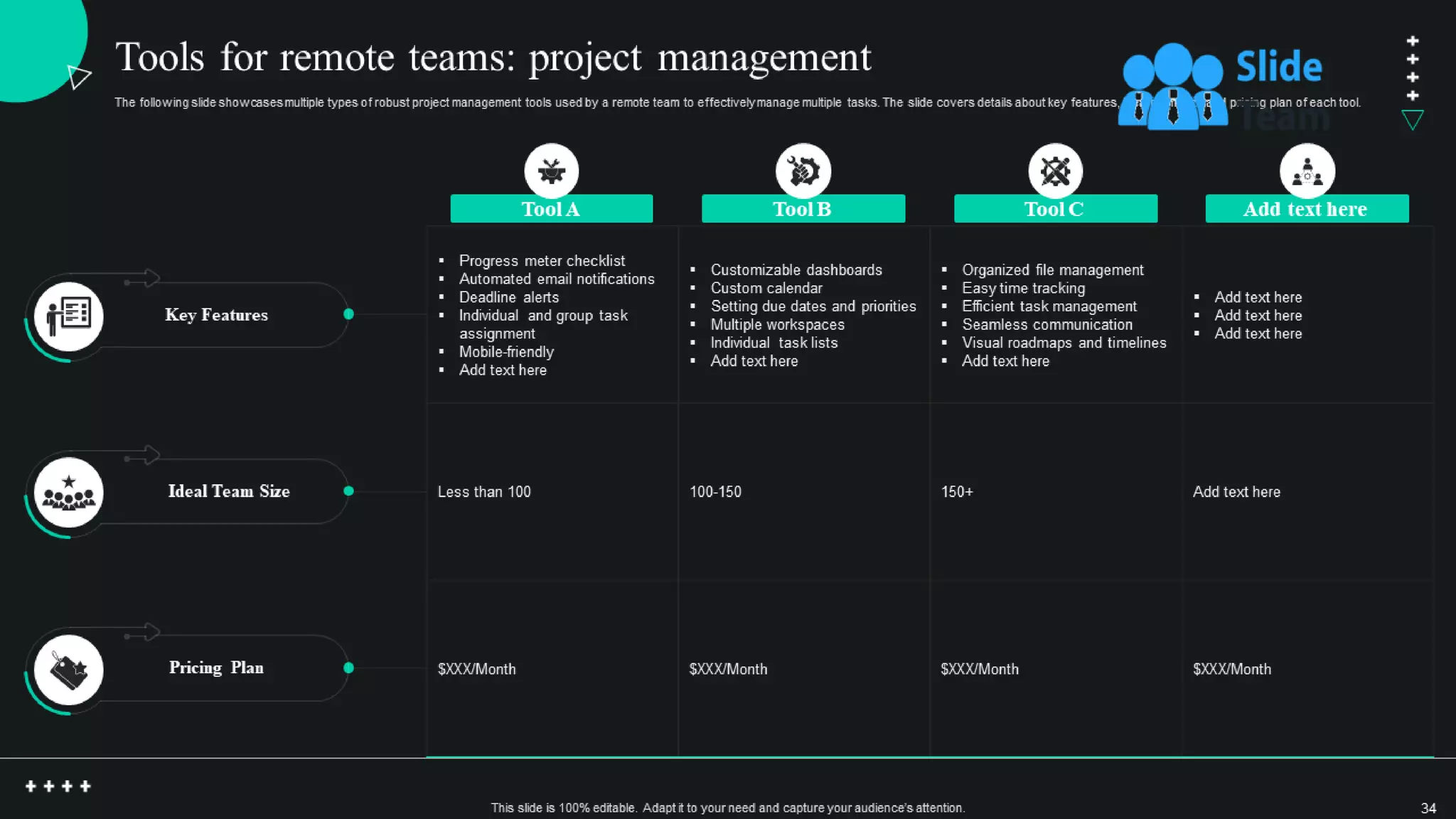Select the Tool C header

pos(1055,209)
